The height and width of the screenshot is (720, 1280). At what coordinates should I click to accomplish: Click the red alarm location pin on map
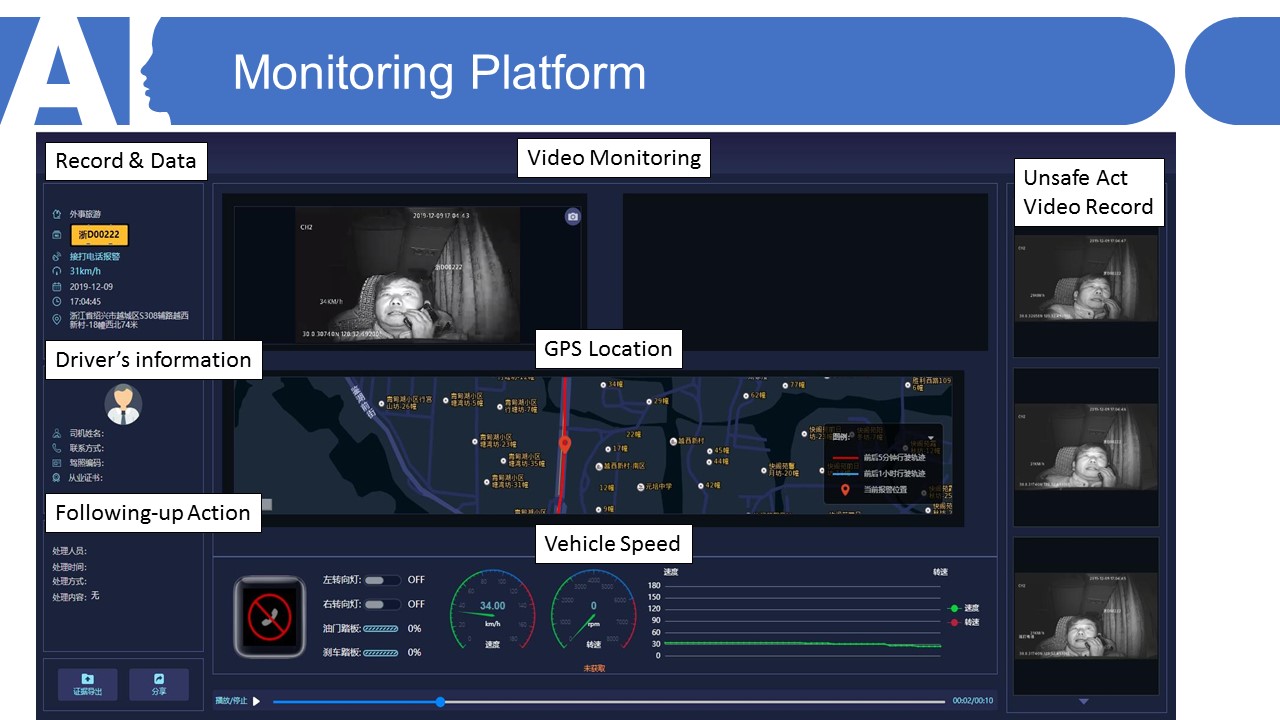coord(564,444)
